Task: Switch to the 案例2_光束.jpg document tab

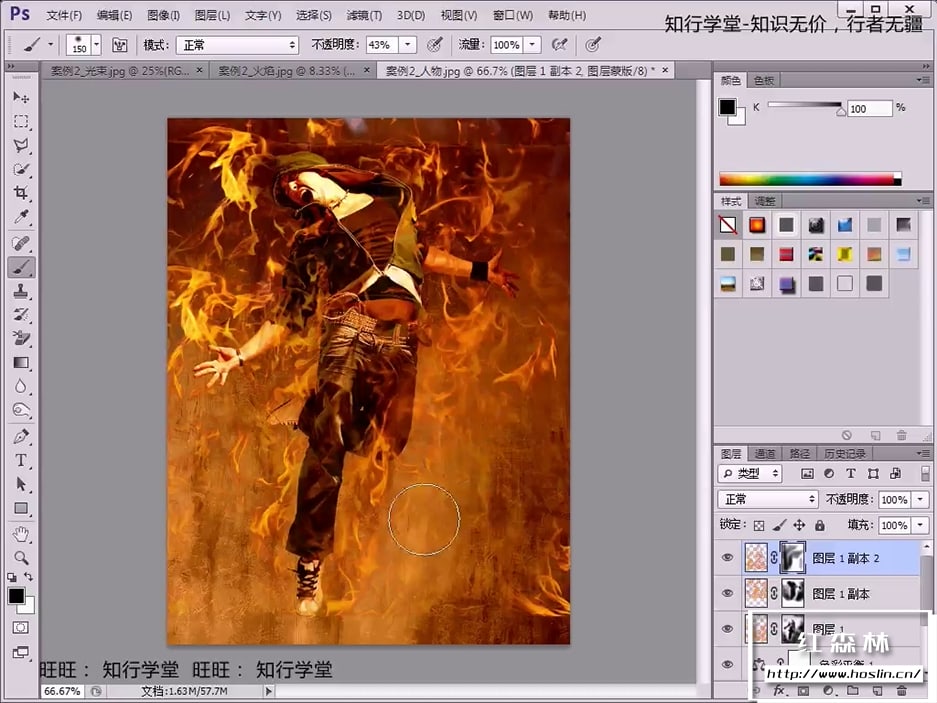Action: click(120, 71)
